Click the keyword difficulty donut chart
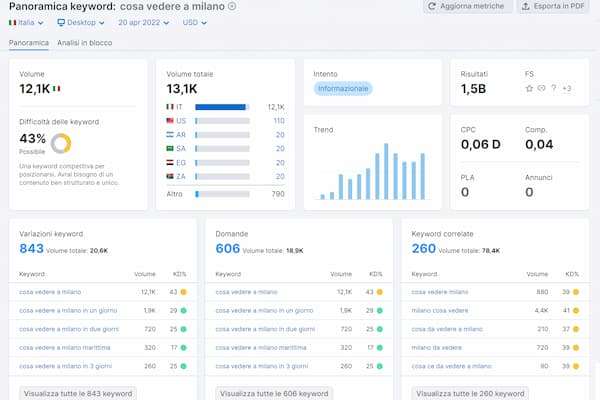Image resolution: width=600 pixels, height=400 pixels. [61, 143]
